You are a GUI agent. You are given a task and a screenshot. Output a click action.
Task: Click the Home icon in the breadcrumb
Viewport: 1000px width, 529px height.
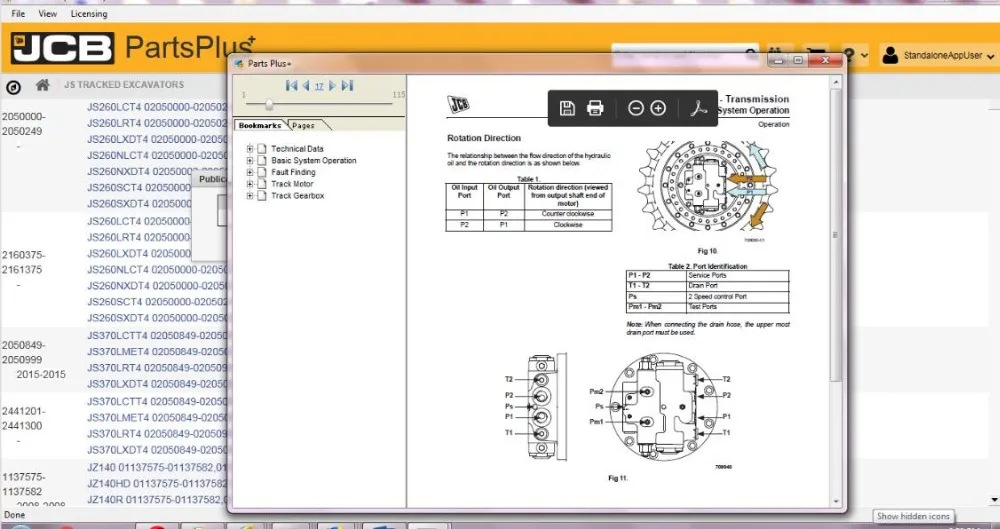[x=42, y=85]
